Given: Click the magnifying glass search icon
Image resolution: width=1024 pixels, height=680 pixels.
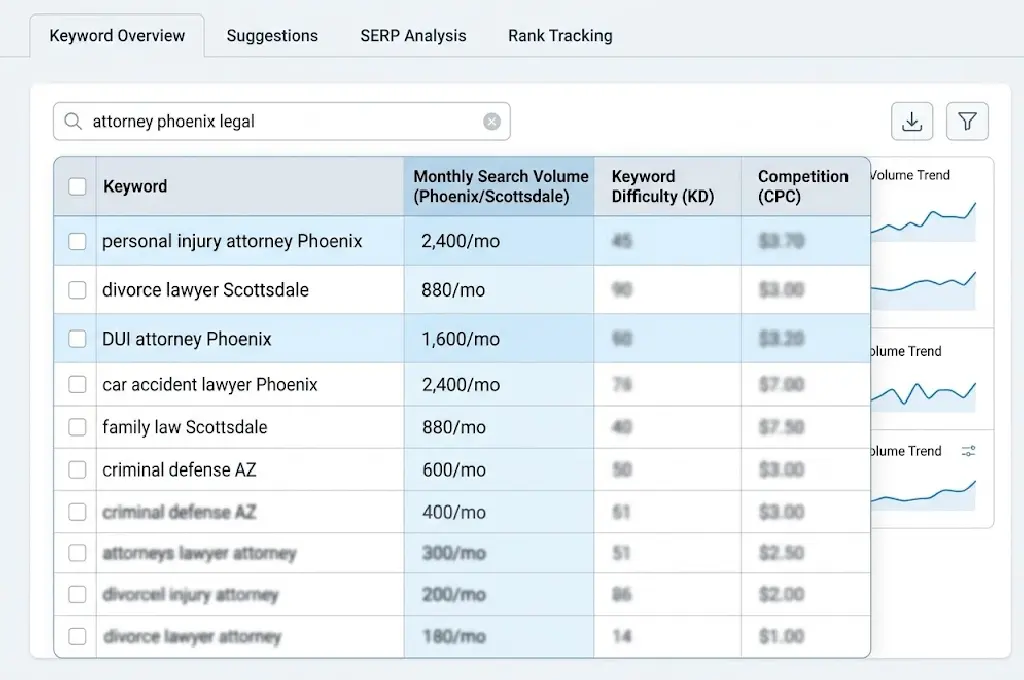Looking at the screenshot, I should click(x=72, y=121).
